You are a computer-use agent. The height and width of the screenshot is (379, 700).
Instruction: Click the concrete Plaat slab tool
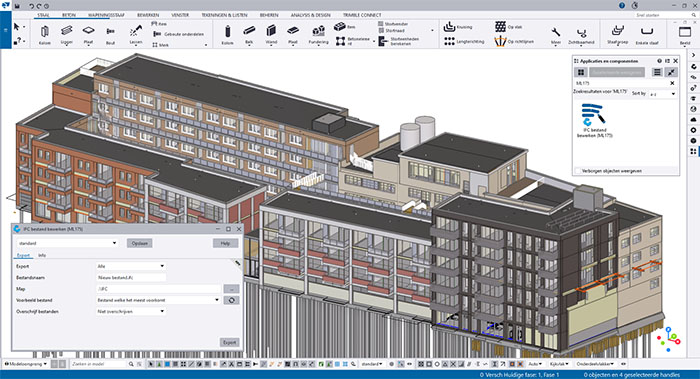[x=293, y=35]
